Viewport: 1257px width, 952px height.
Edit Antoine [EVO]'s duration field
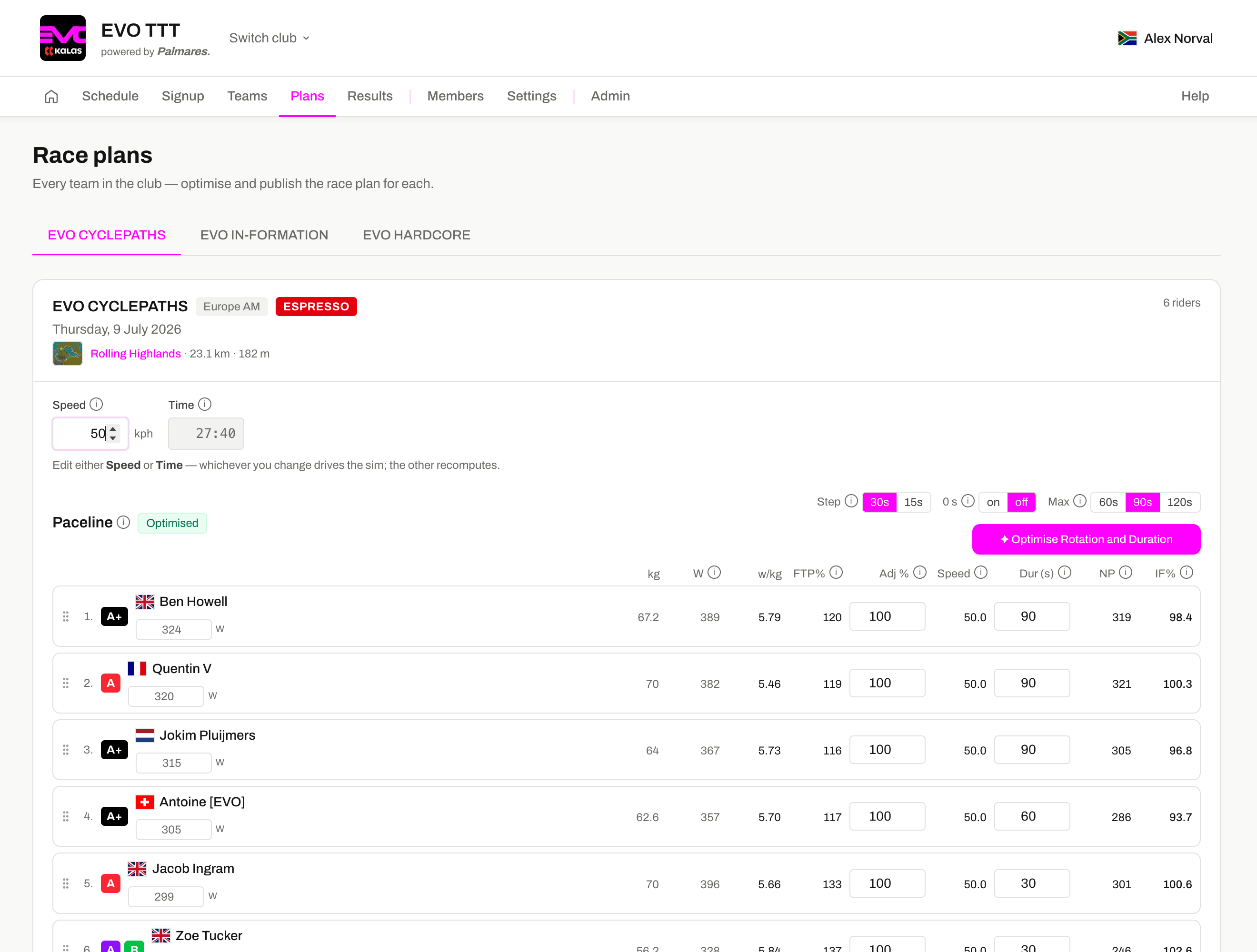click(1032, 816)
